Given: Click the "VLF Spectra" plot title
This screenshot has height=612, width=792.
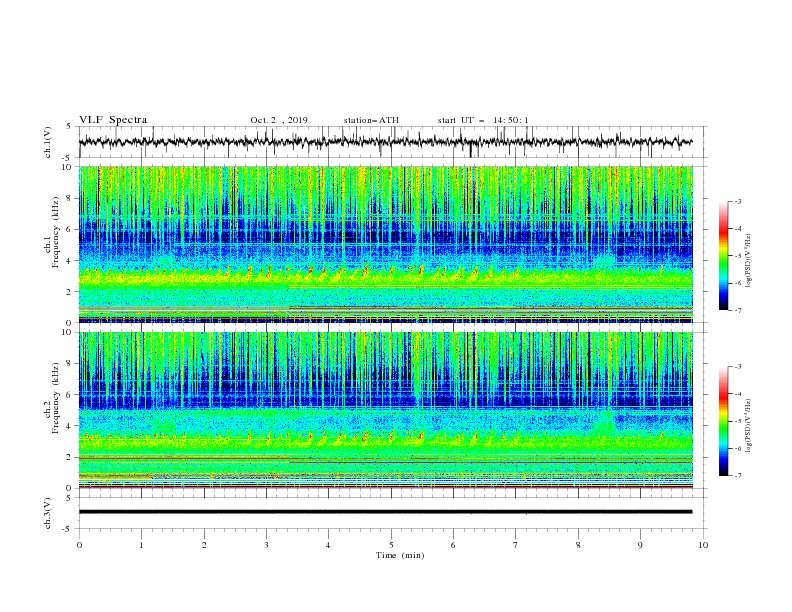Looking at the screenshot, I should [113, 120].
